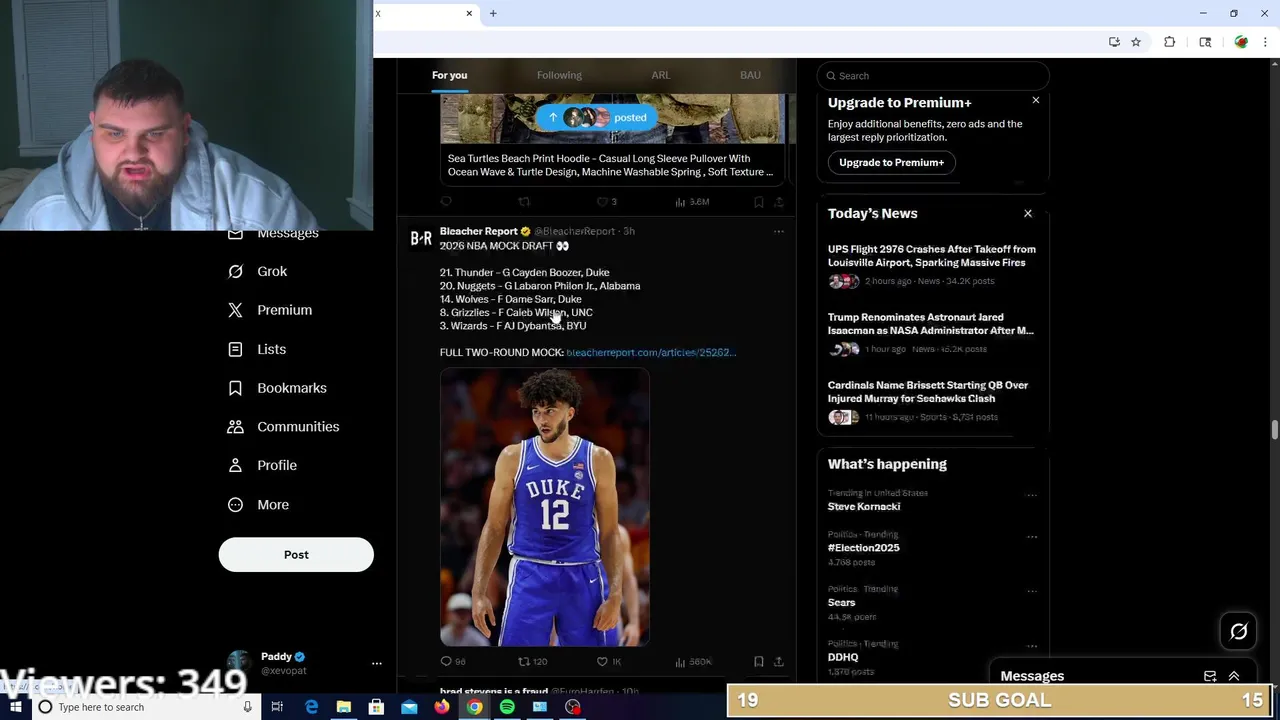Image resolution: width=1280 pixels, height=720 pixels.
Task: Open UPS Flight 2976 crash news story
Action: click(x=932, y=256)
